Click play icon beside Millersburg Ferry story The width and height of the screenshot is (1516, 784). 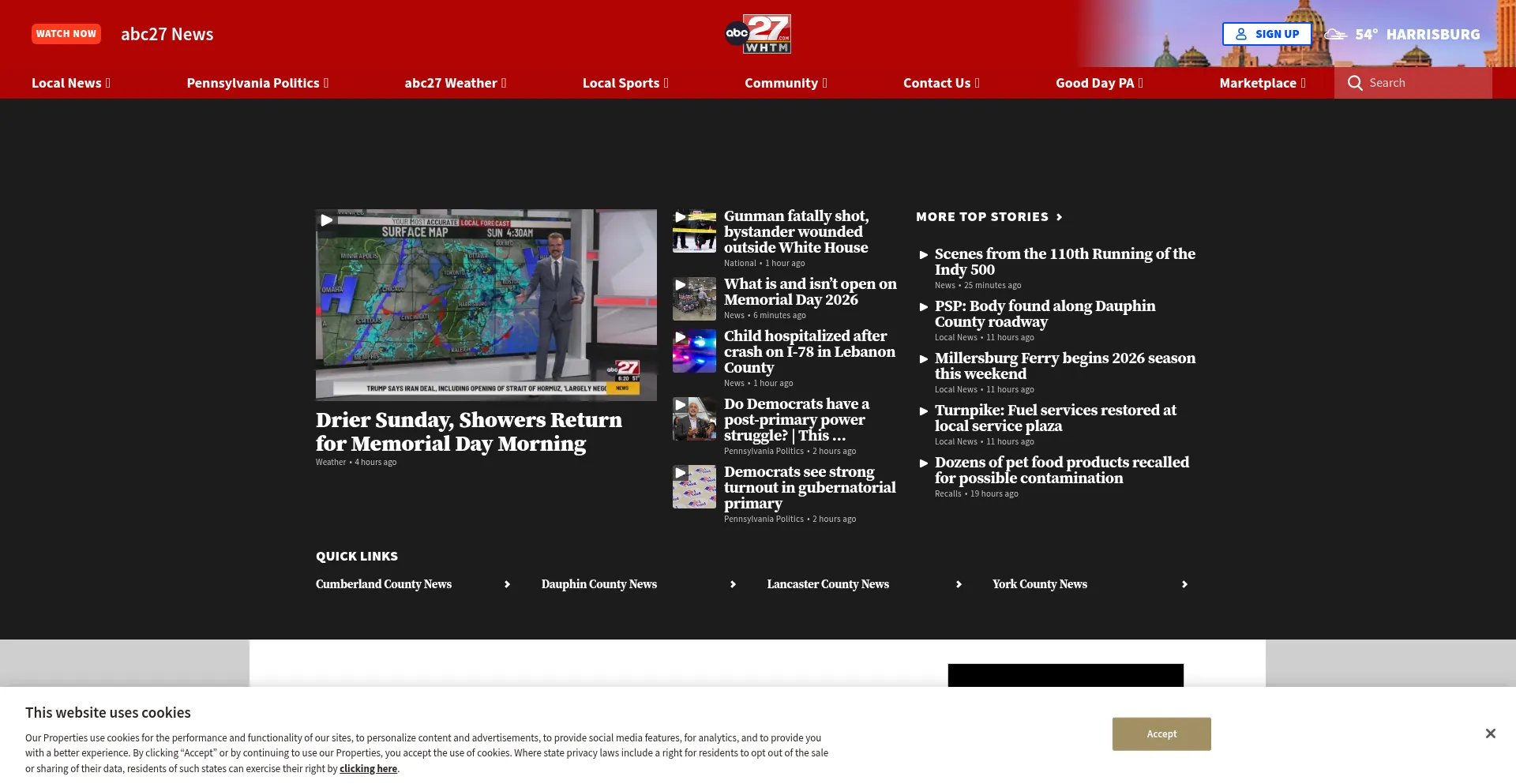point(924,359)
